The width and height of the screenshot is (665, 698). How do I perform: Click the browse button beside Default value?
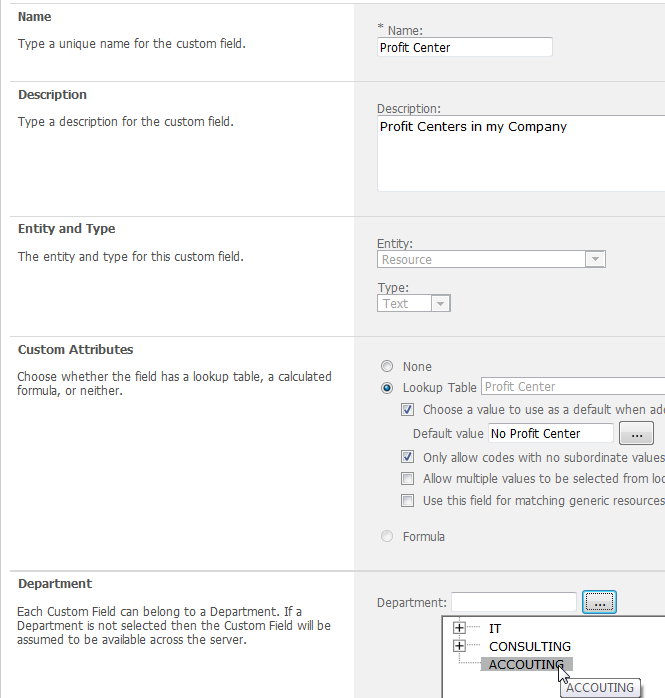(636, 433)
